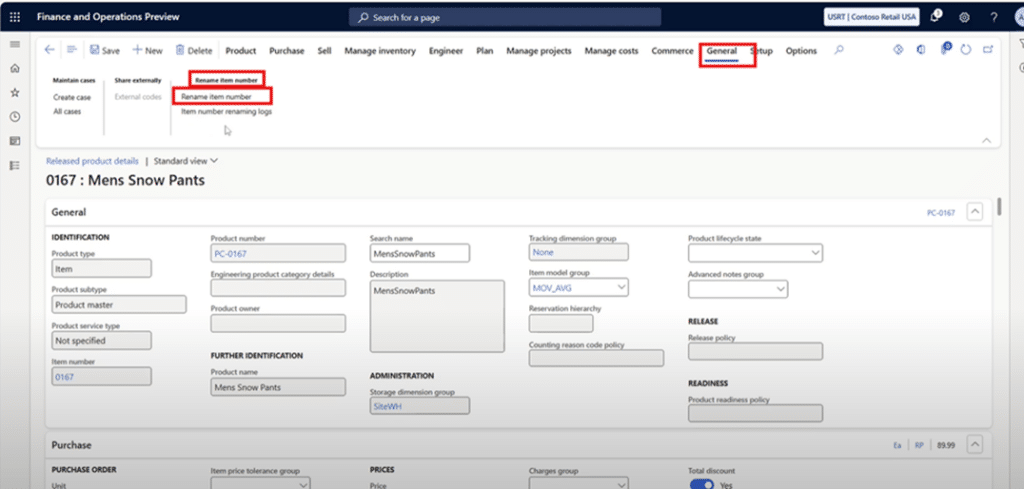Go to Home in left sidebar
The height and width of the screenshot is (489, 1024).
click(14, 69)
